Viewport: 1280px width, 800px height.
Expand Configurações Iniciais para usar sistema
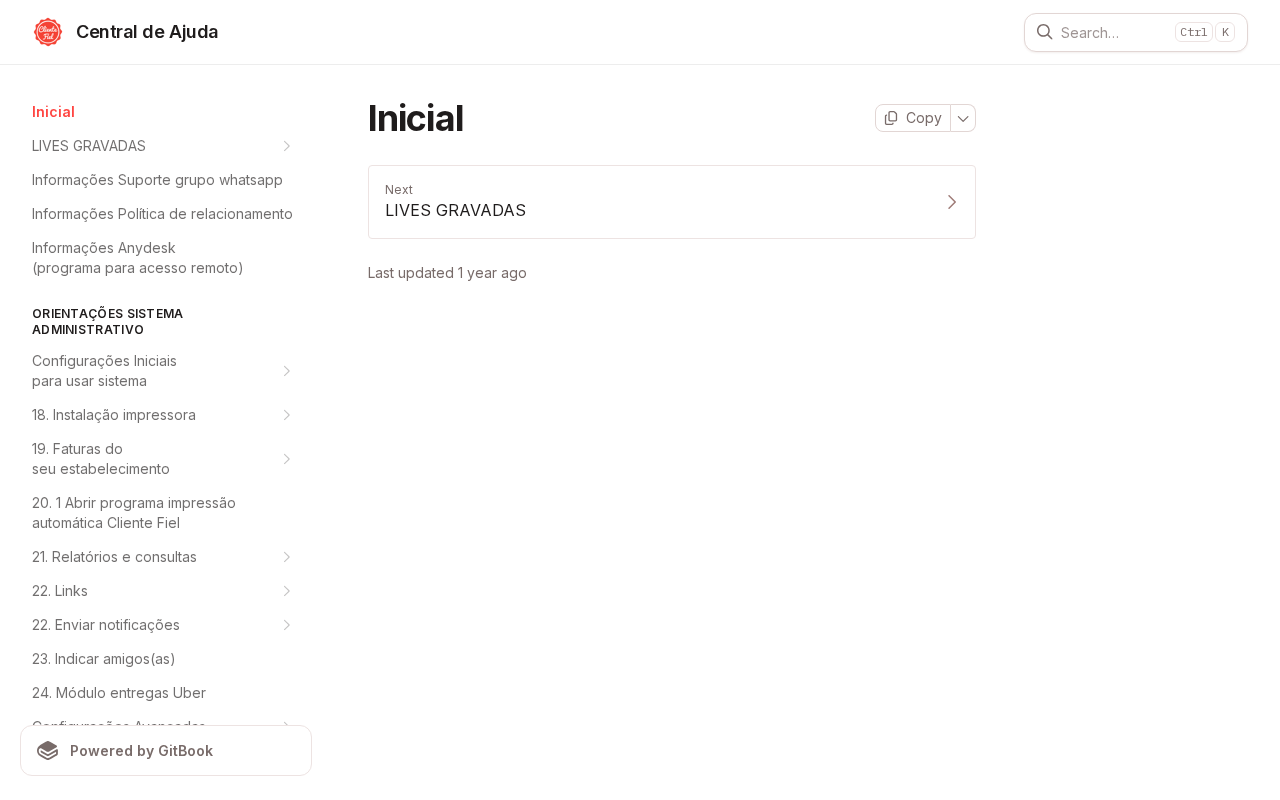tap(287, 371)
